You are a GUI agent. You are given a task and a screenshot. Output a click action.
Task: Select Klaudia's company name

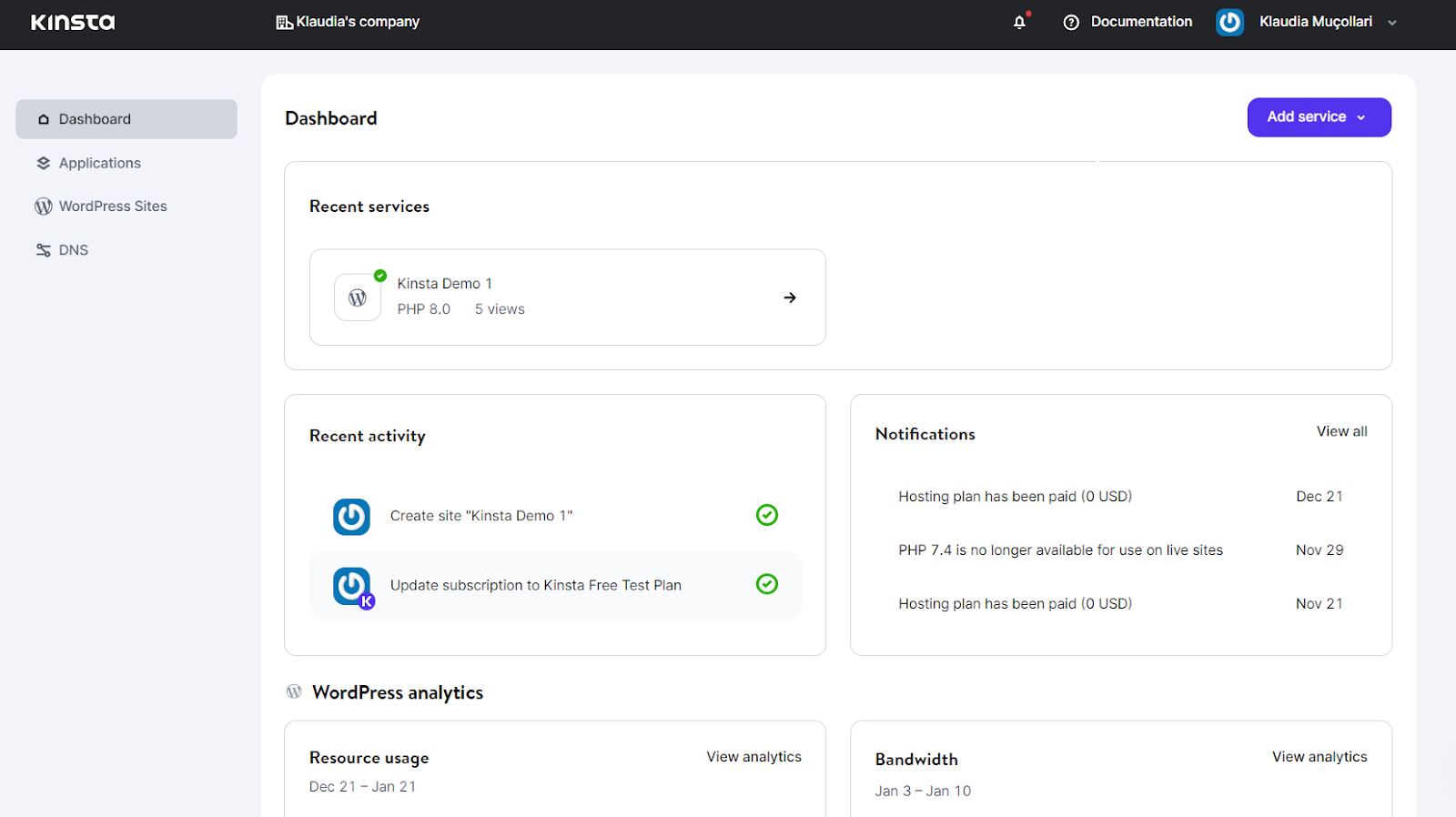[358, 22]
